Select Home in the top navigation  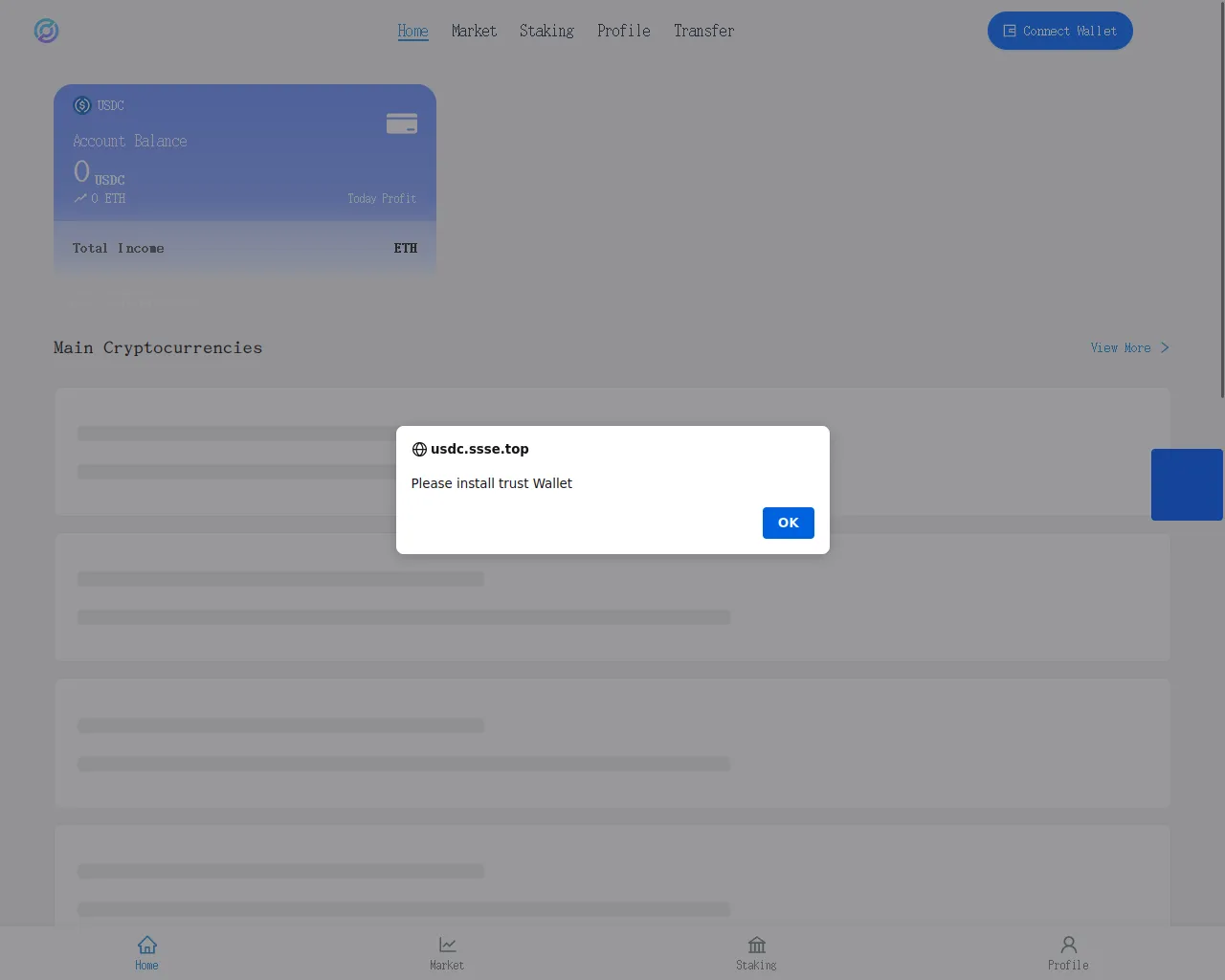coord(412,31)
